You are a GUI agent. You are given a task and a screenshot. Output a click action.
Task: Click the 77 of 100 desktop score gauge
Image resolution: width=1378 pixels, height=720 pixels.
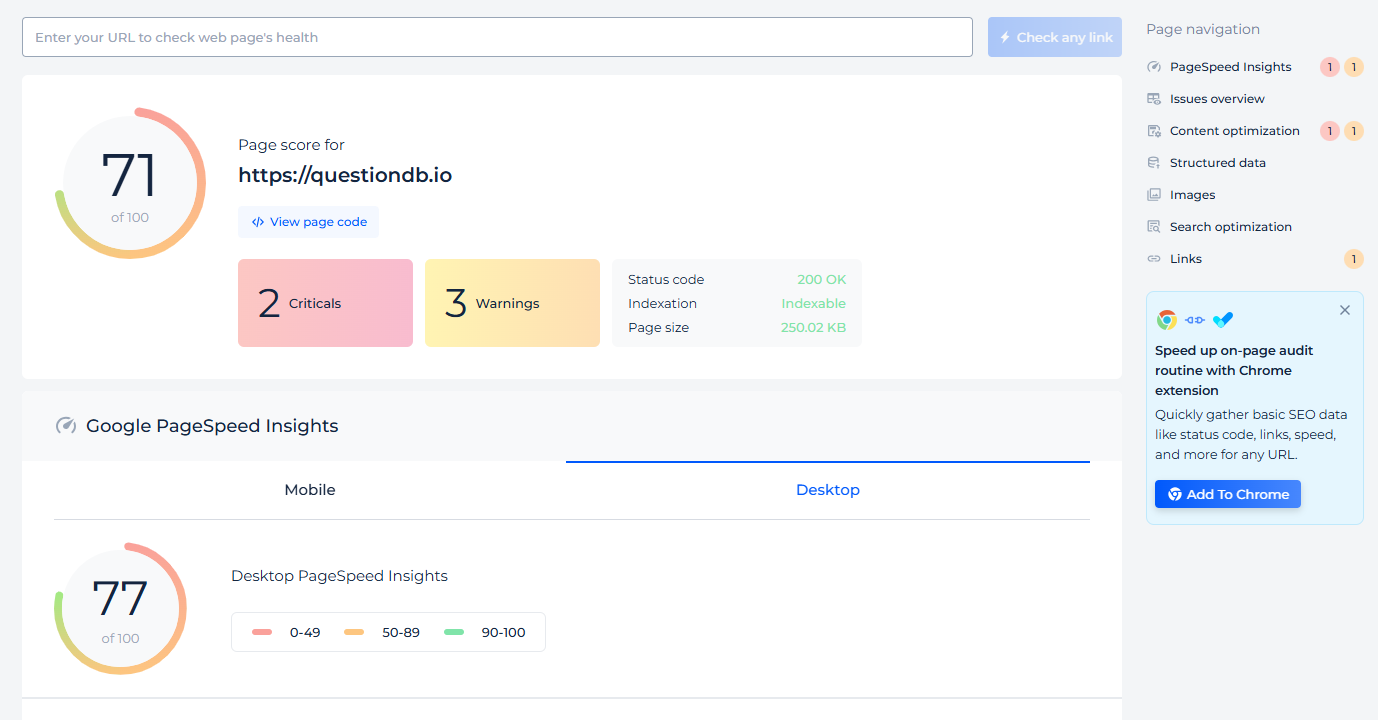point(120,608)
